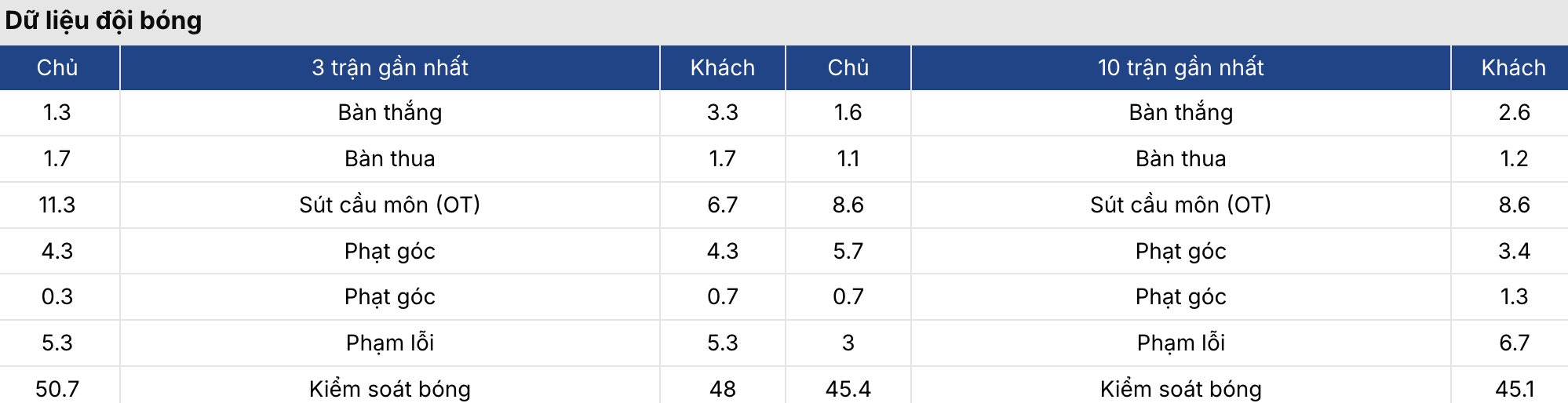Click the 1.6 home goals value

[x=848, y=113]
